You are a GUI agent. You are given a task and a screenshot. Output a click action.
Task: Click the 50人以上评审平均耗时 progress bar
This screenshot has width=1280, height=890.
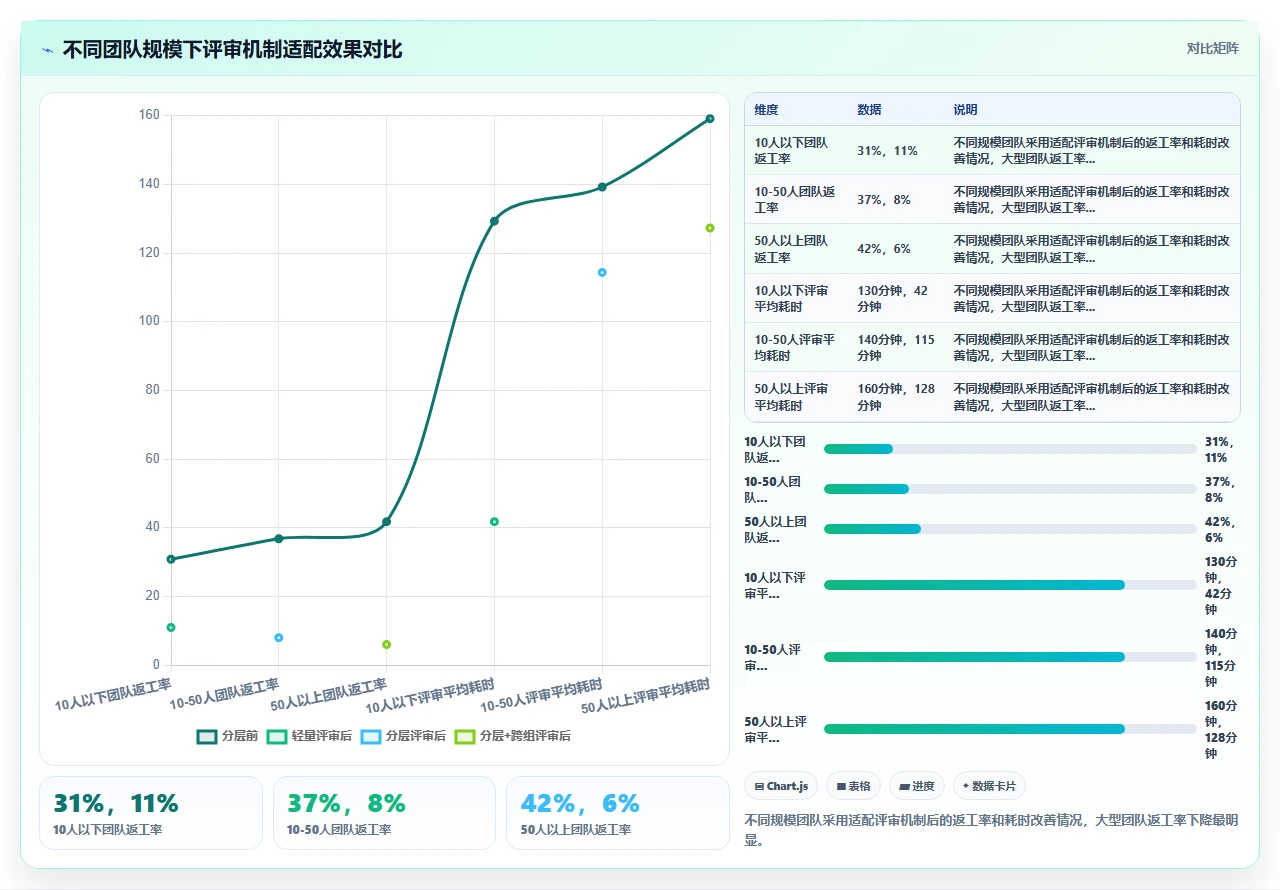[x=1010, y=729]
